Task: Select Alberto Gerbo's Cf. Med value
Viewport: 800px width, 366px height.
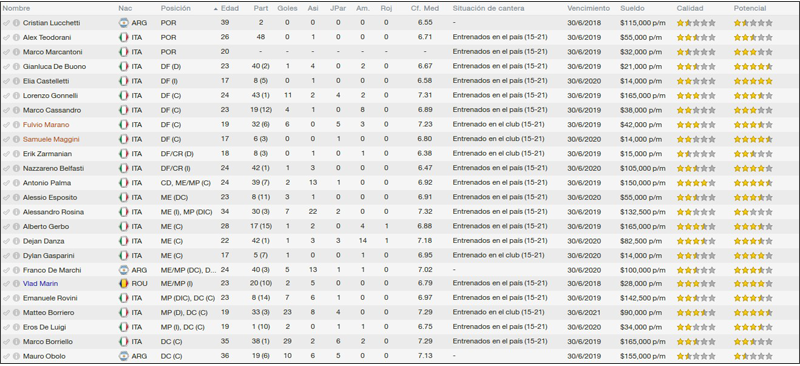Action: (x=424, y=227)
